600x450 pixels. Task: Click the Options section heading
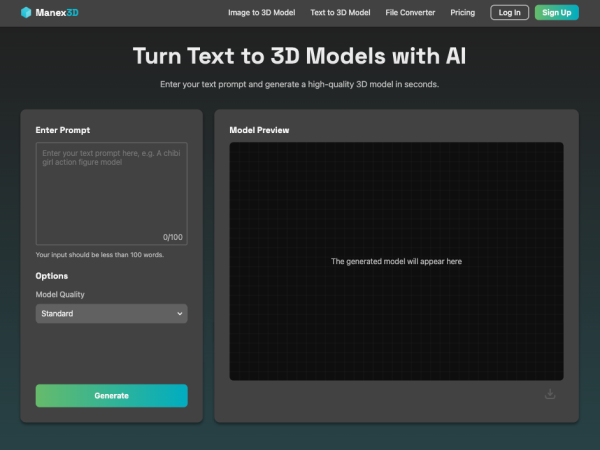[52, 275]
